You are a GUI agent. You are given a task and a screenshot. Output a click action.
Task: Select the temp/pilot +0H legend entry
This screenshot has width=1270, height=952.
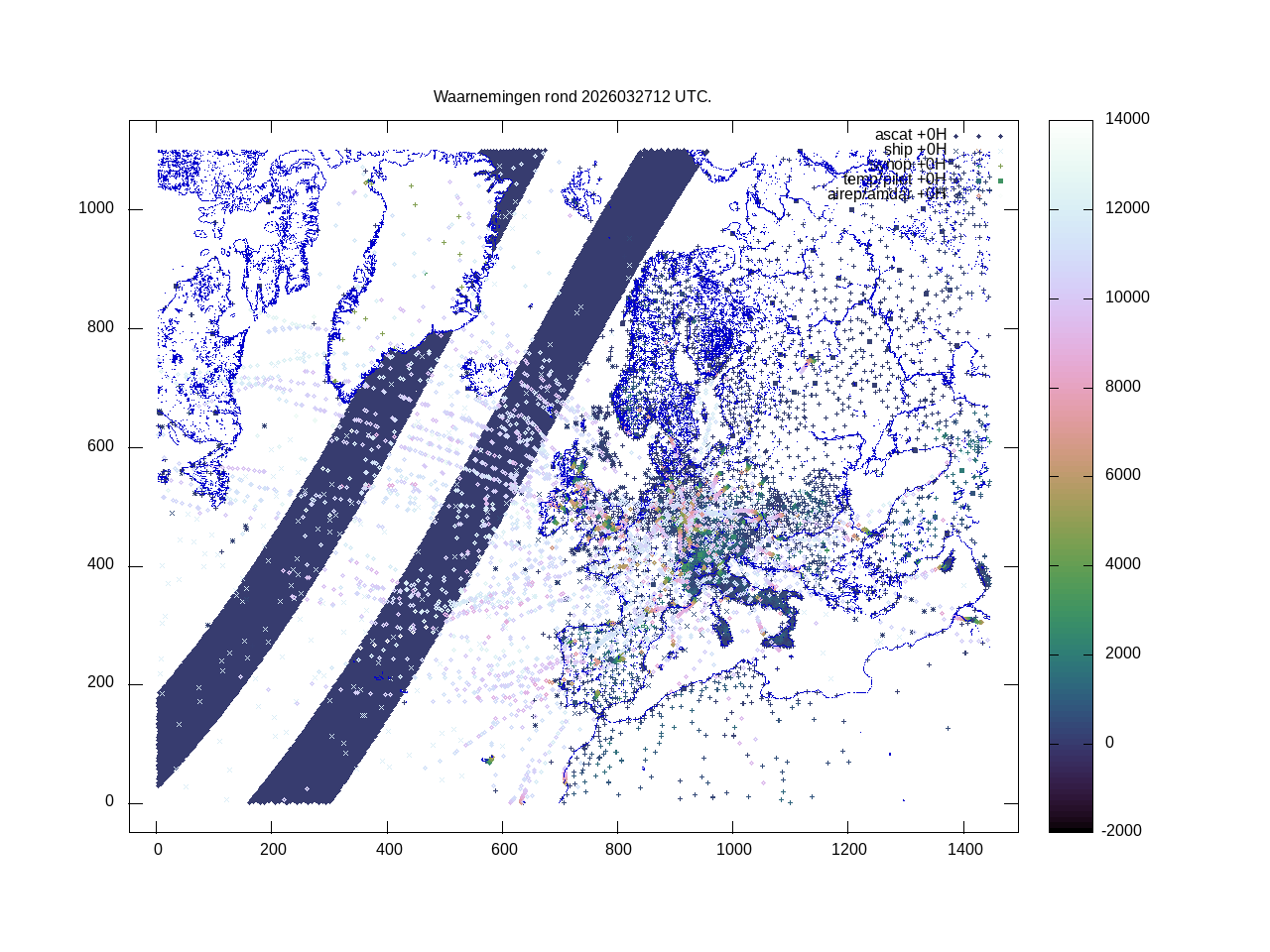click(x=894, y=179)
